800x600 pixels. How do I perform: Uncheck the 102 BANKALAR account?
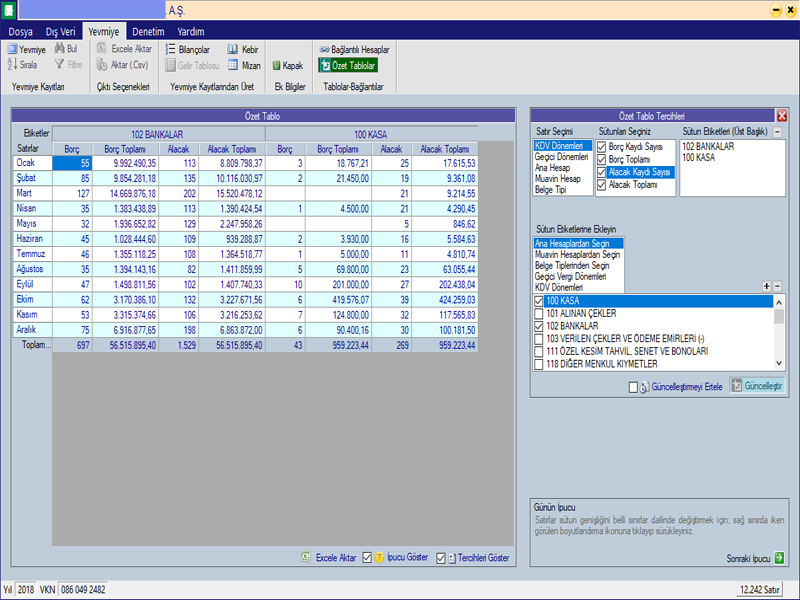538,326
